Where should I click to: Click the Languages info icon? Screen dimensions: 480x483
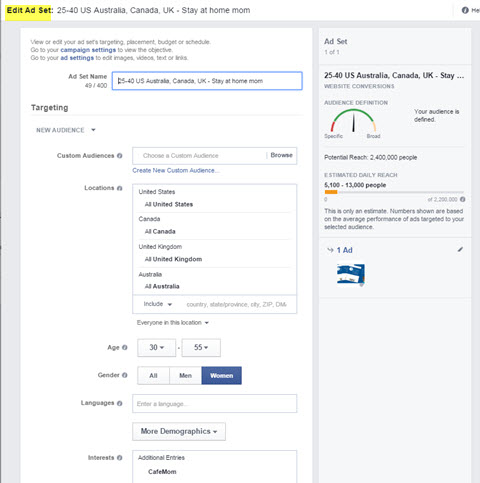119,403
